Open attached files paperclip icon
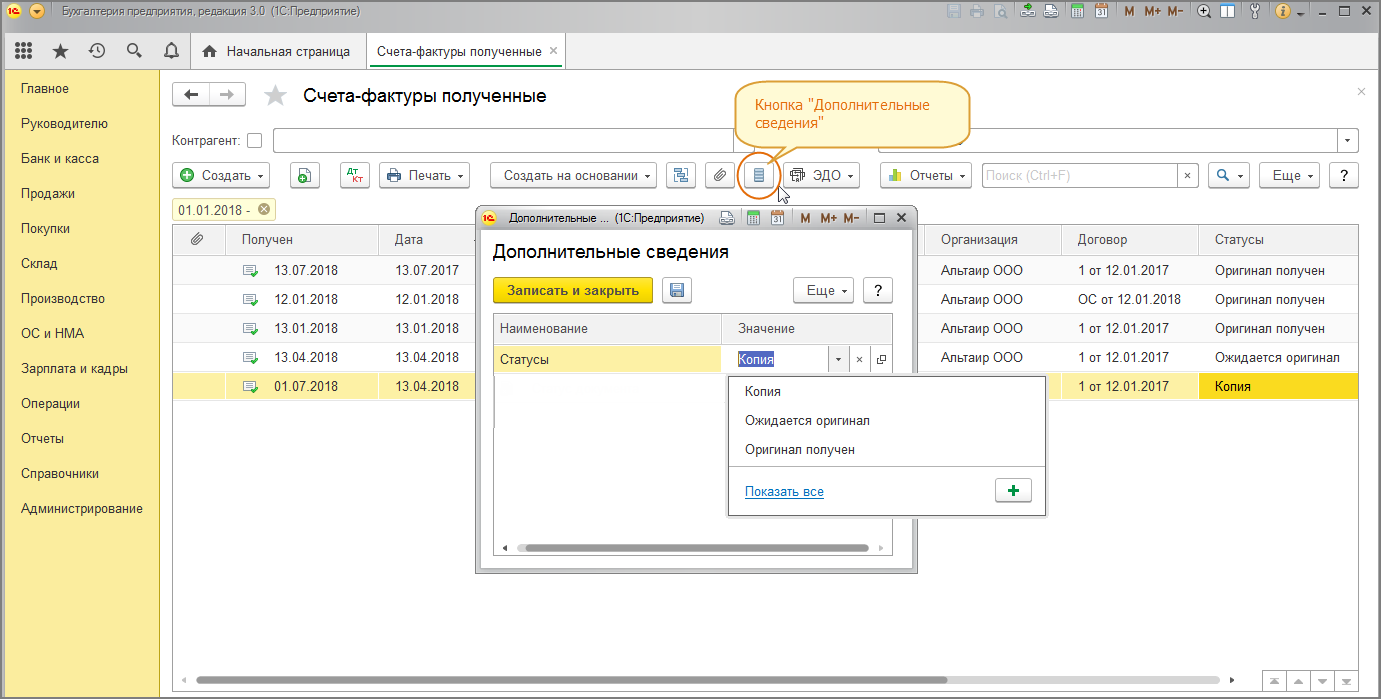Screen dimensions: 1381x699 coord(719,175)
